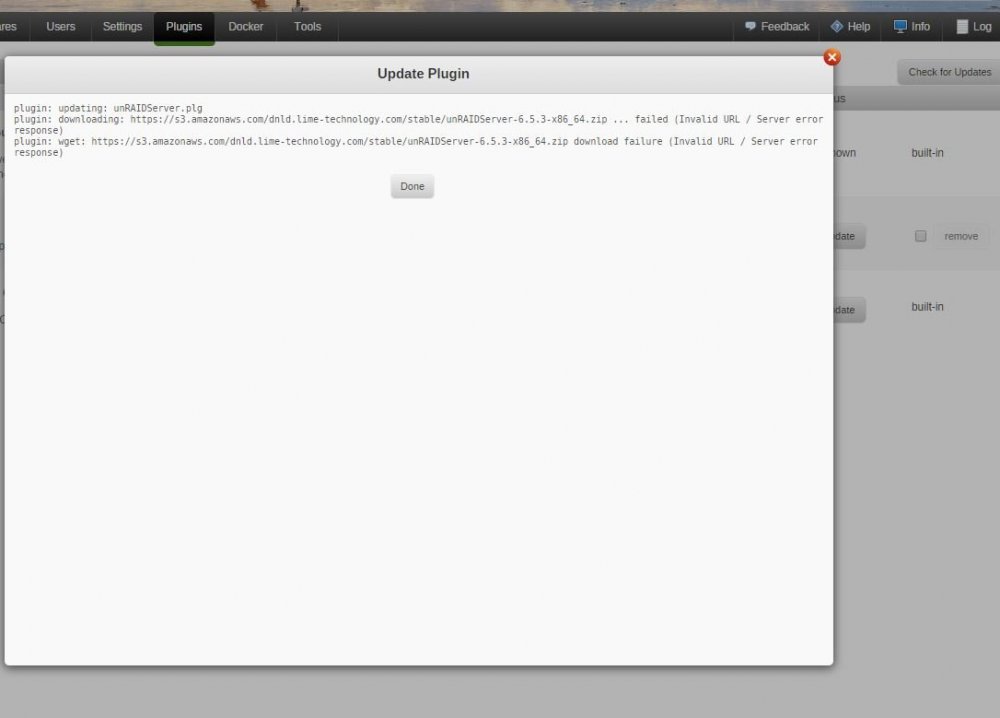Open the Settings tab
The image size is (1000, 718).
(x=122, y=27)
